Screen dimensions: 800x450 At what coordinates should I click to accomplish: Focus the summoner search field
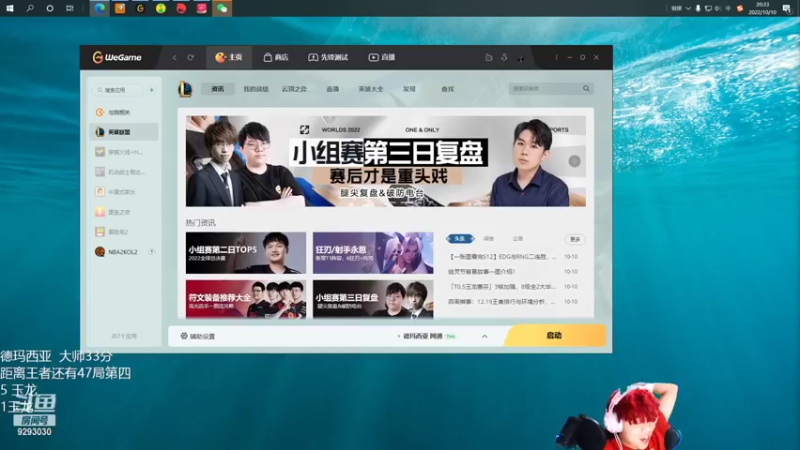point(545,88)
